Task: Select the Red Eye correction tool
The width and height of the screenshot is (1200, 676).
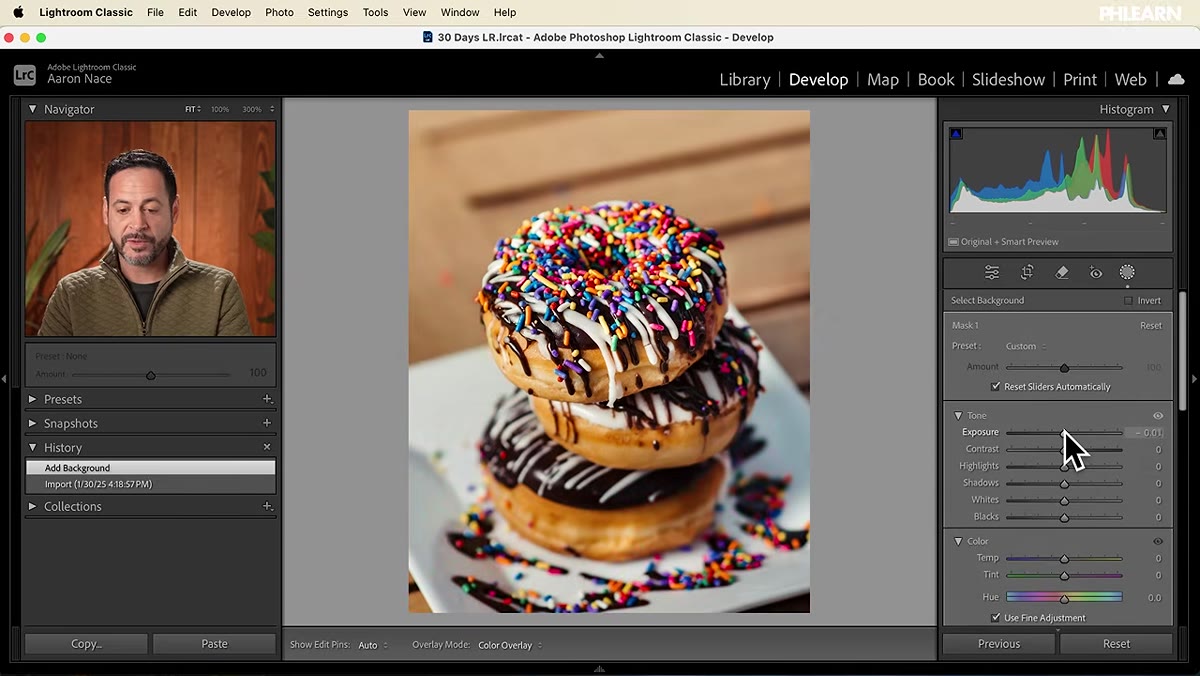Action: click(x=1096, y=272)
